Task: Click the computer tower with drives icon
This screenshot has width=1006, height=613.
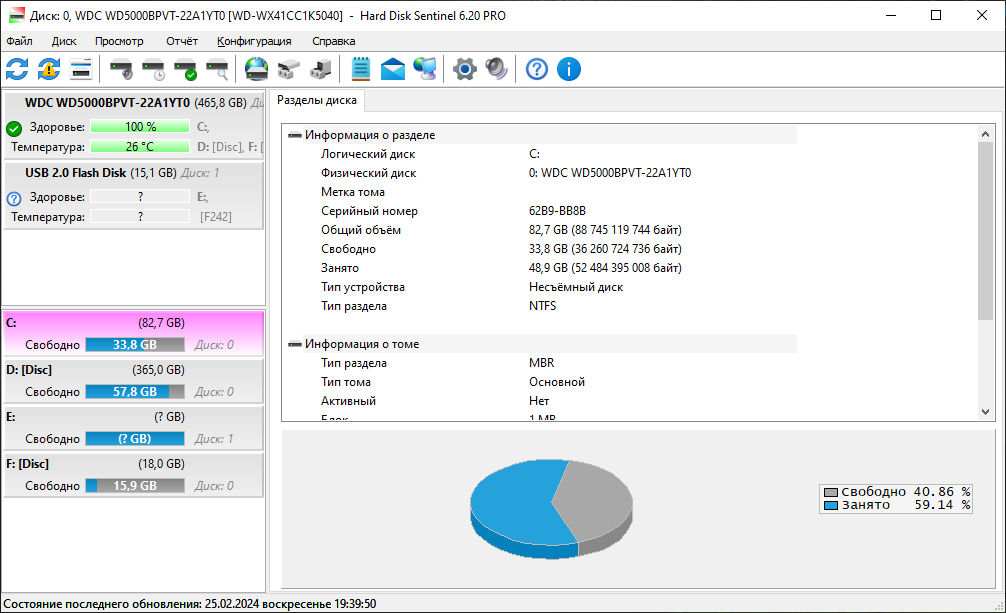Action: [321, 69]
